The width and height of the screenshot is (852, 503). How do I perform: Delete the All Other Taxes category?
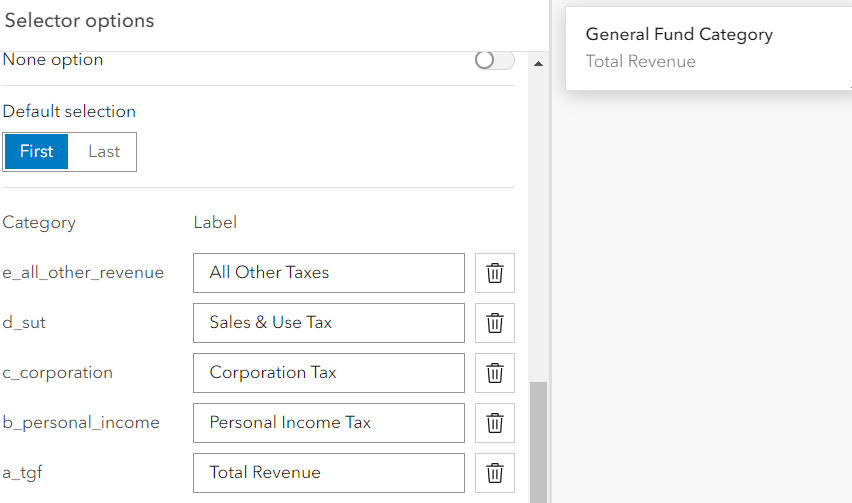pos(494,273)
